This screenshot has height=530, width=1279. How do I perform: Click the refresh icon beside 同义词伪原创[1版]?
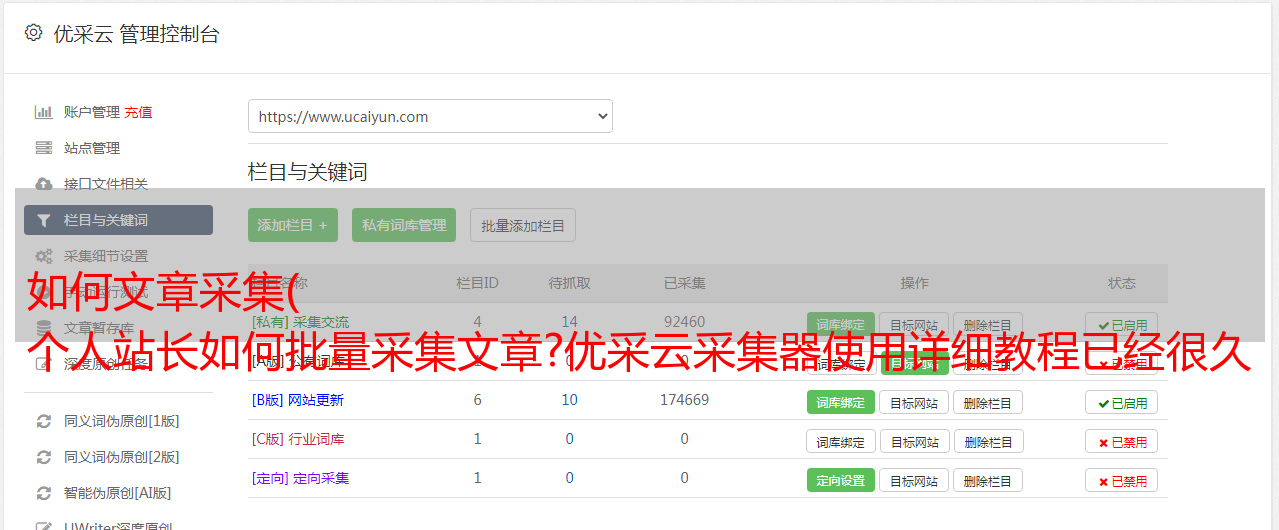[x=44, y=421]
